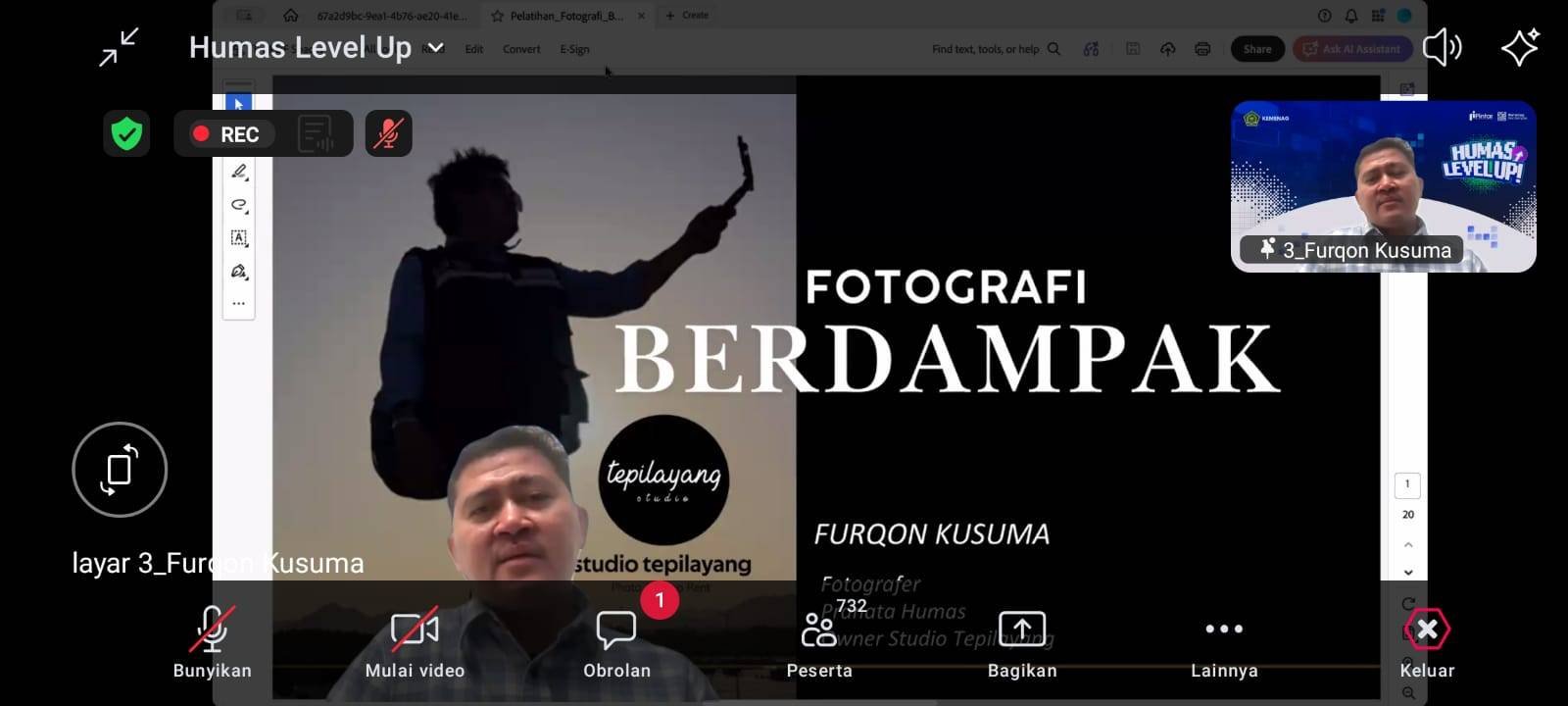Tap the red muted microphone indicator
The width and height of the screenshot is (1568, 706).
(x=388, y=133)
